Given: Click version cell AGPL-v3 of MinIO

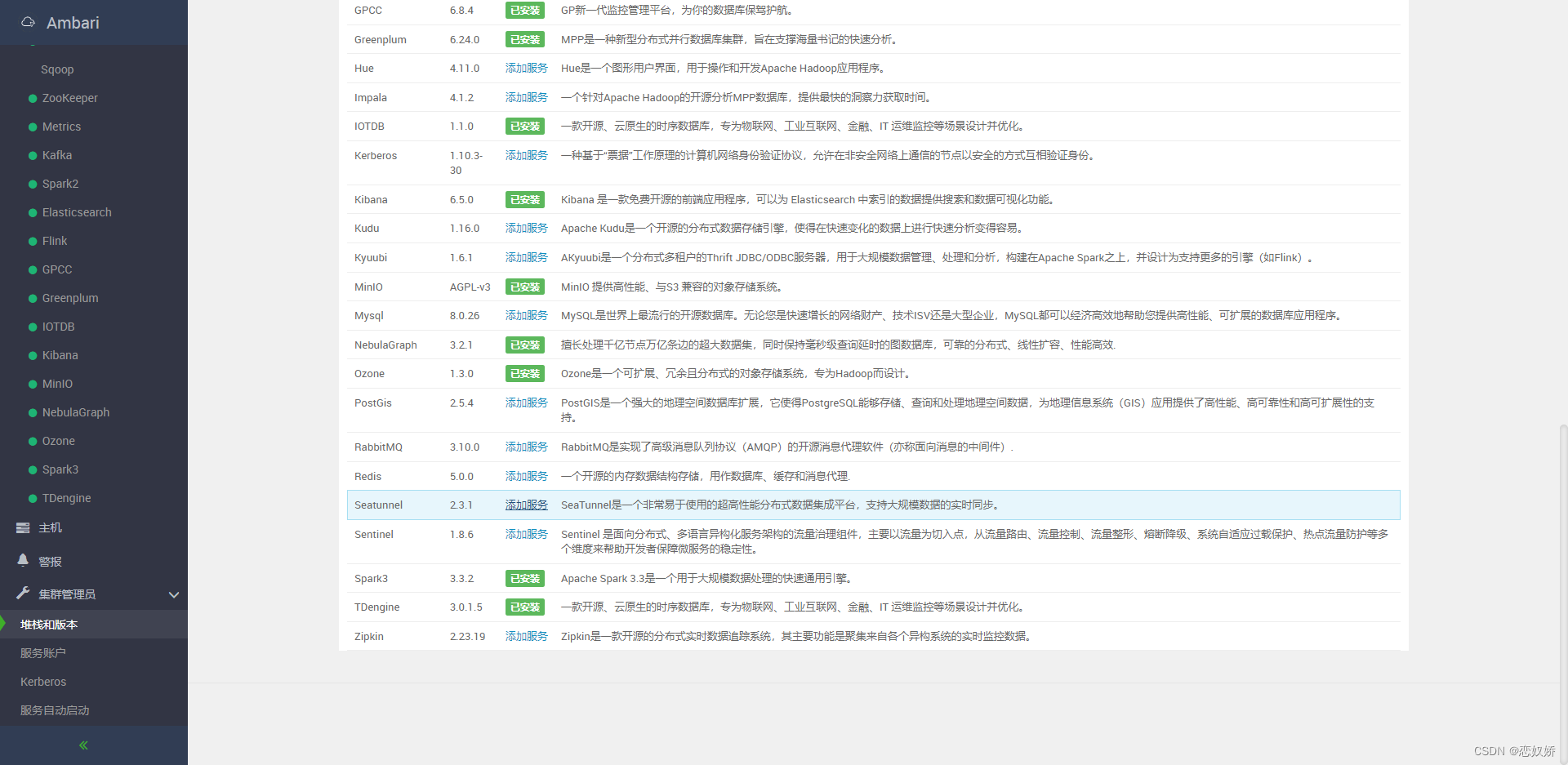Looking at the screenshot, I should click(470, 287).
